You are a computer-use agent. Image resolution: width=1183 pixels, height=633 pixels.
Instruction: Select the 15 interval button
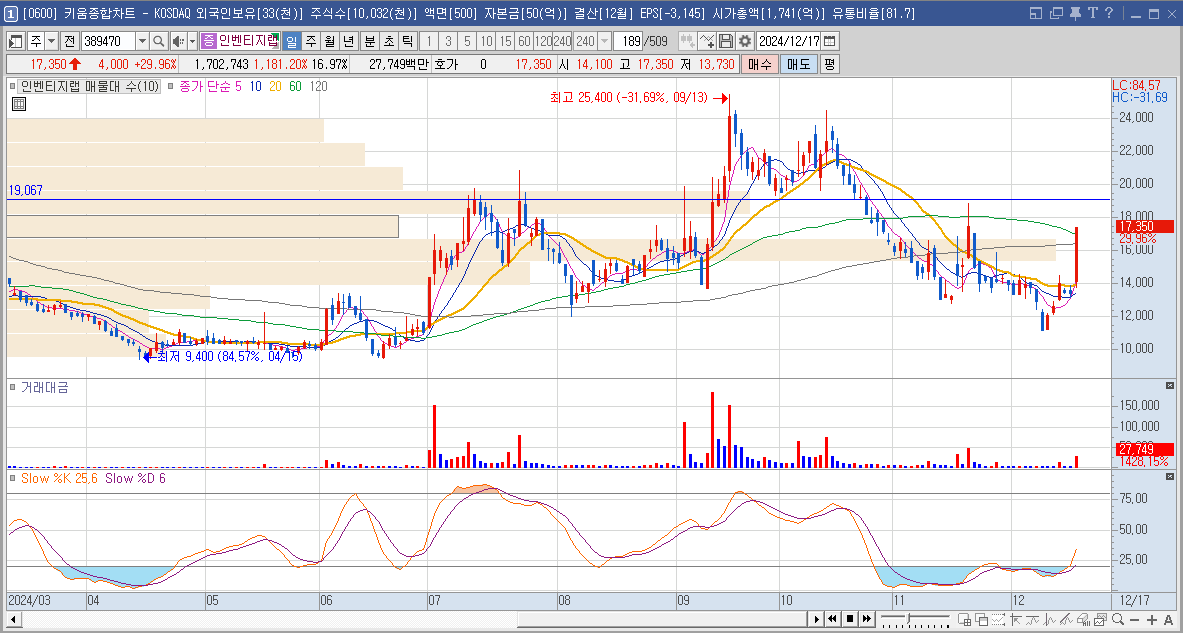505,41
